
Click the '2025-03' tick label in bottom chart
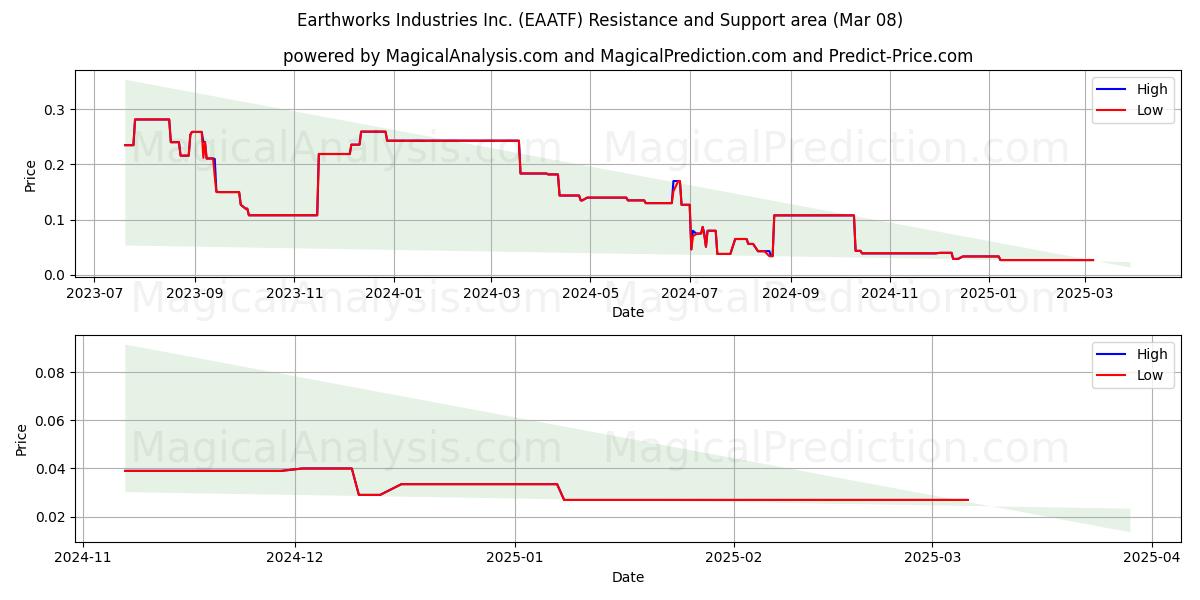coord(932,558)
